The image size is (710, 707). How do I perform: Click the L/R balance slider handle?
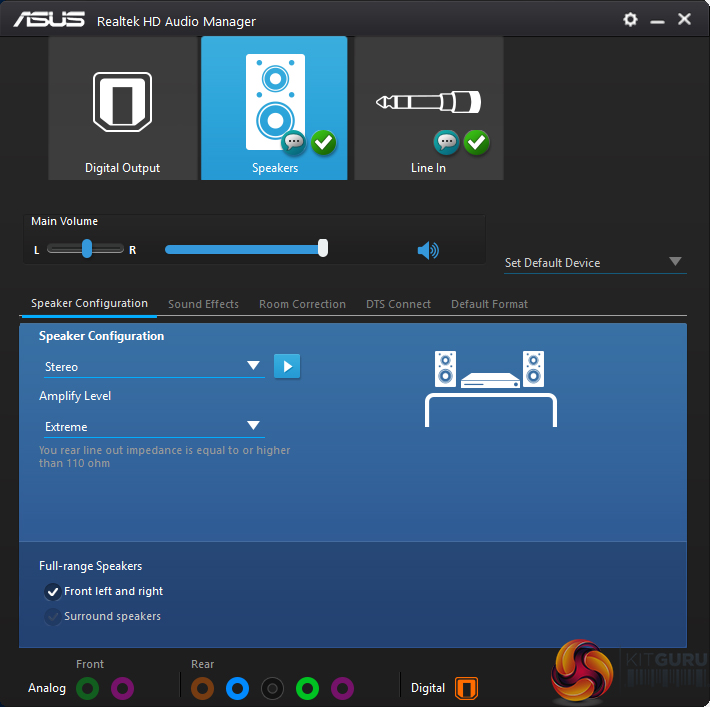[x=87, y=249]
